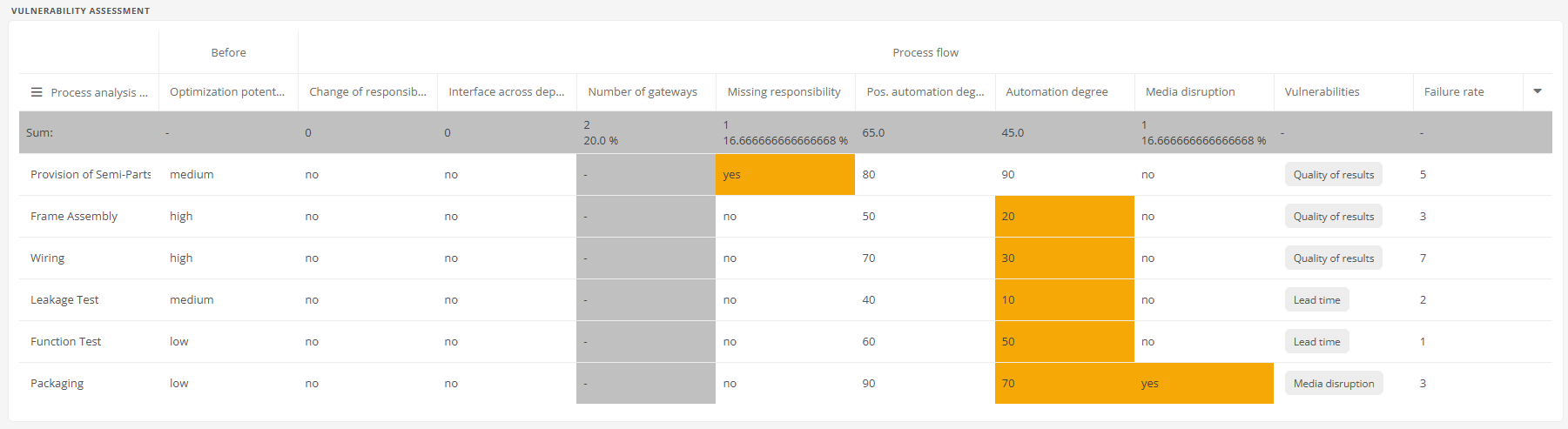This screenshot has width=1568, height=429.
Task: Click Media disruption tag in Packaging row
Action: click(1333, 384)
